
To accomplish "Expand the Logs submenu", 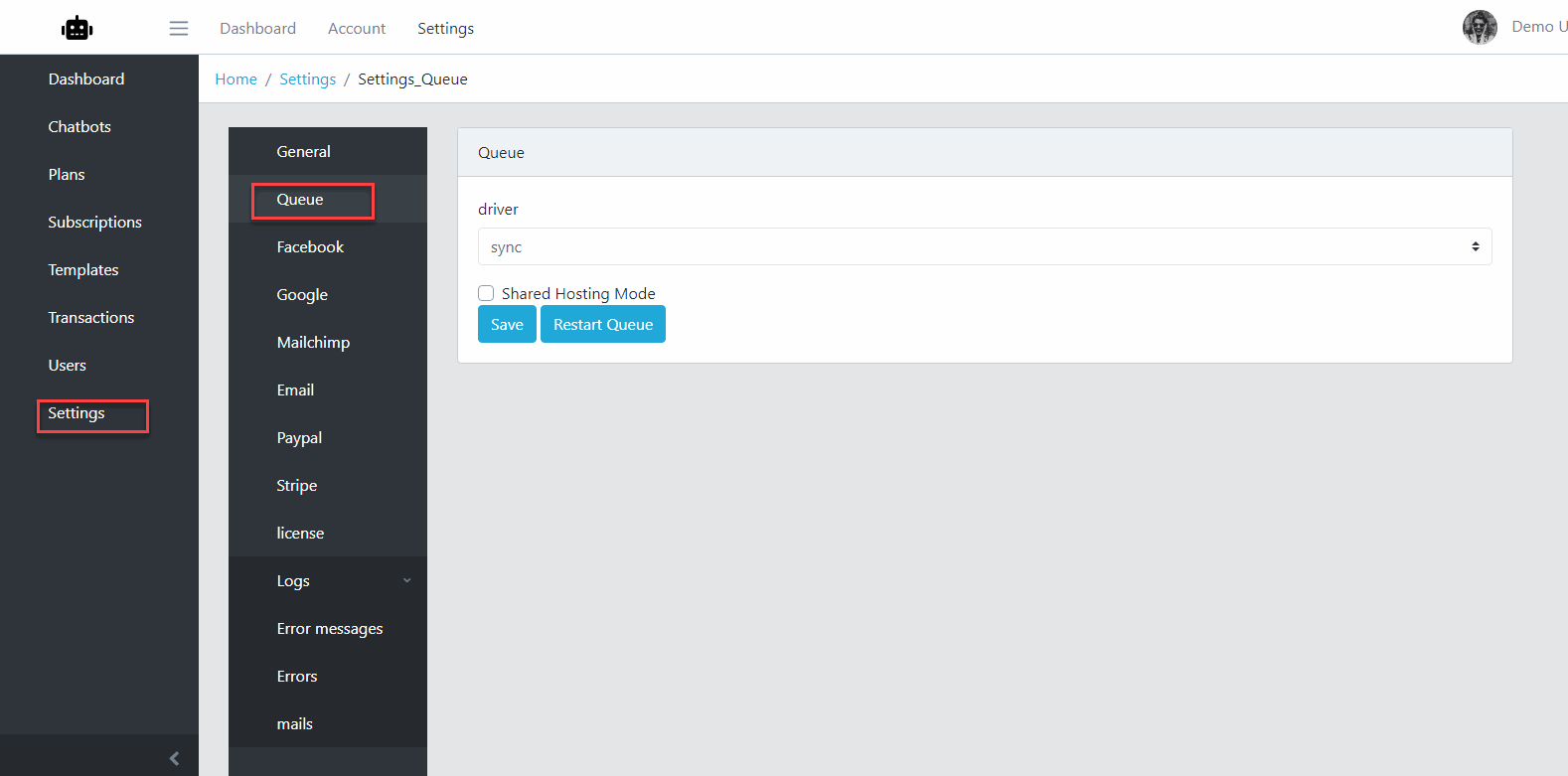I will click(328, 580).
